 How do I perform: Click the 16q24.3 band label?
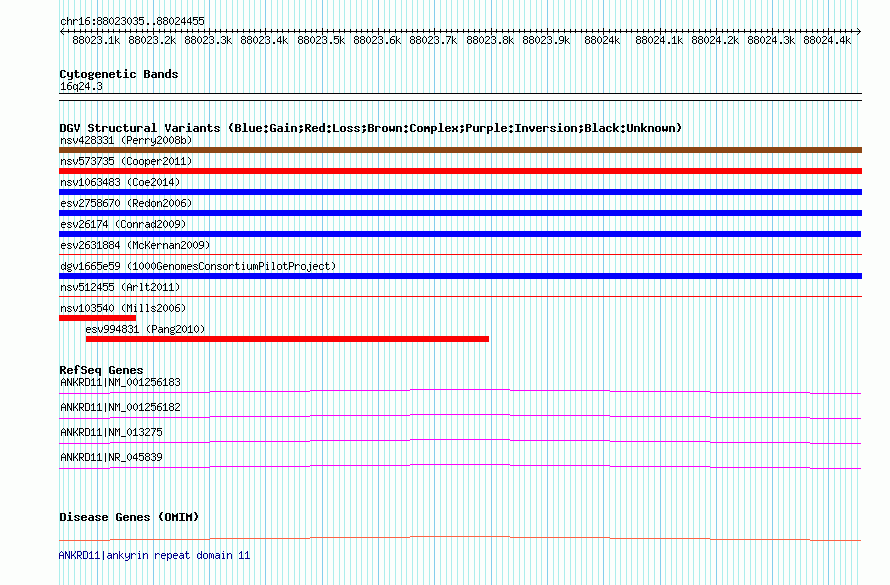[81, 87]
